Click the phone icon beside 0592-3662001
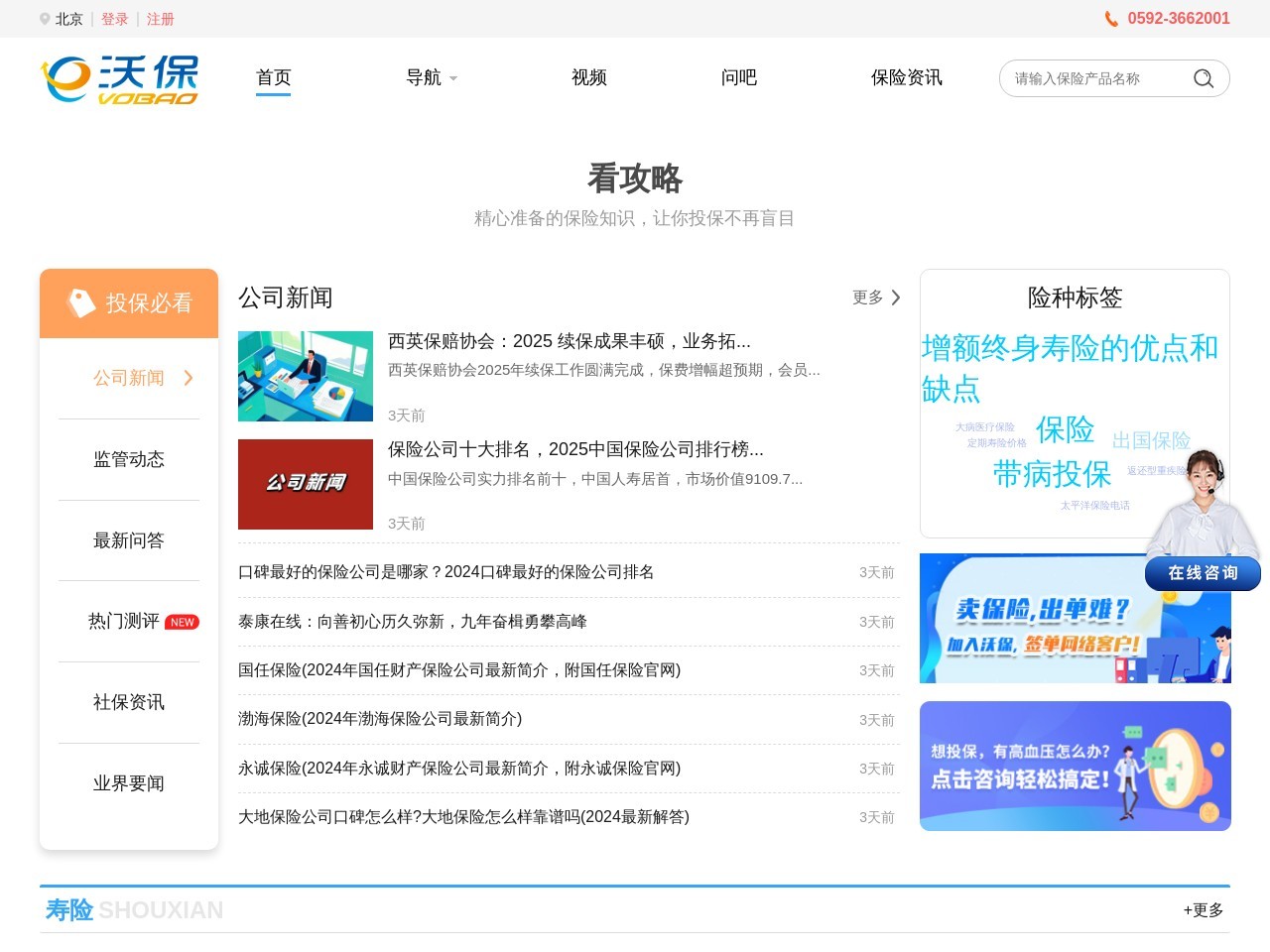Screen dimensions: 1270x952 coord(1111,19)
